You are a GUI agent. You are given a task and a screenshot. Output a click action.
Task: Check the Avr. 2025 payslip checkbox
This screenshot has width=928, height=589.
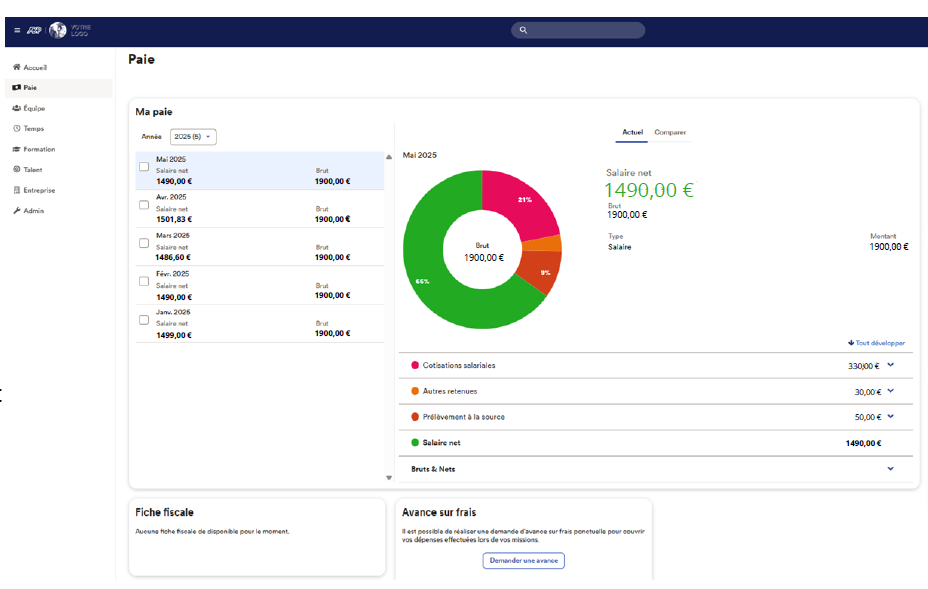144,204
